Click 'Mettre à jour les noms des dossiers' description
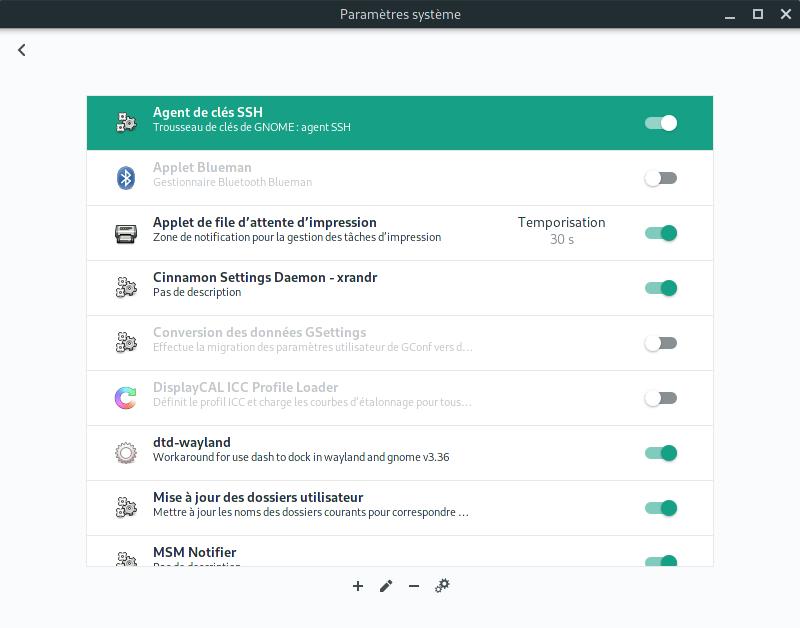The width and height of the screenshot is (800, 628). [x=311, y=512]
